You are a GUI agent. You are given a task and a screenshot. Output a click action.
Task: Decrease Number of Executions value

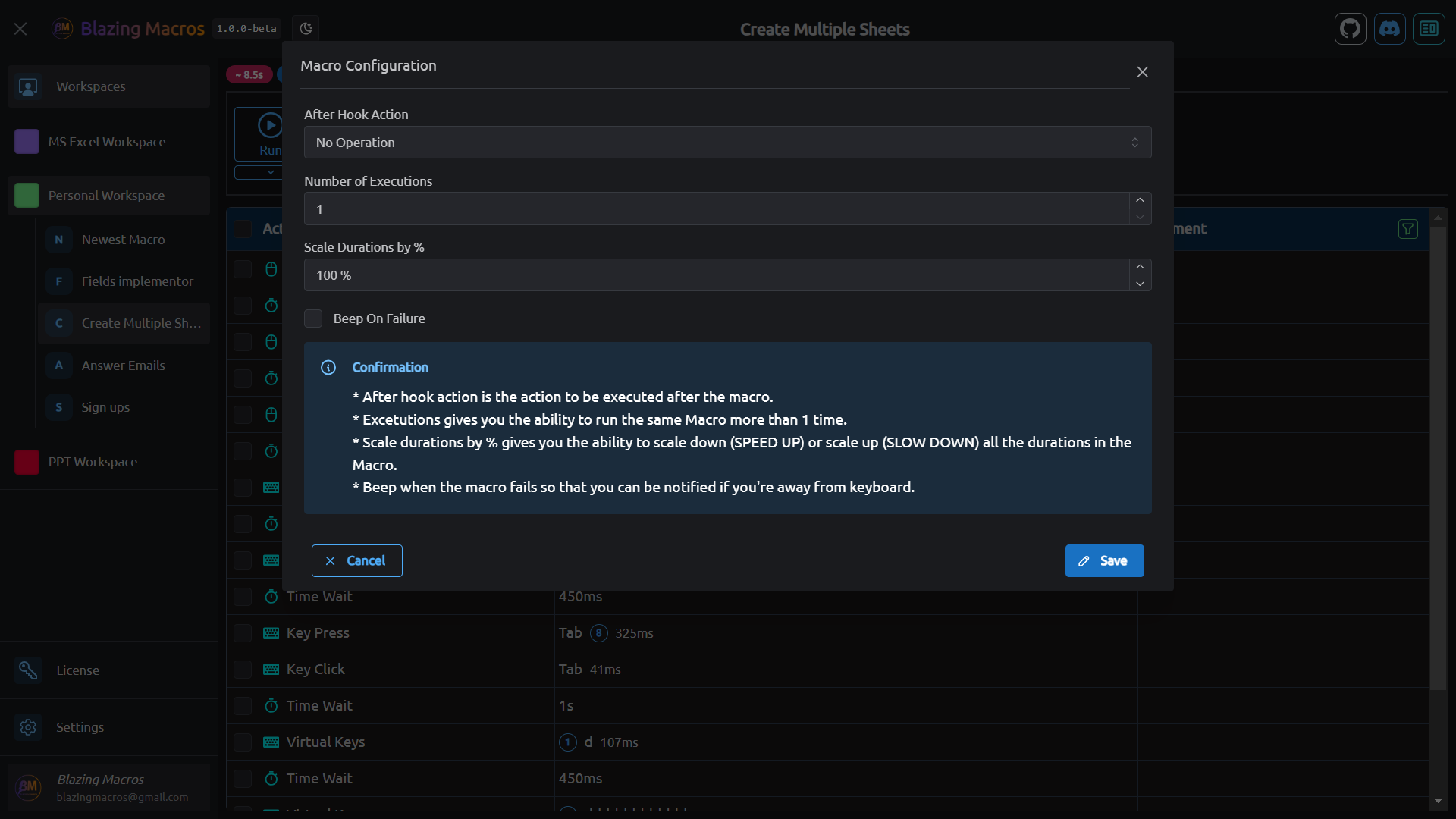pos(1140,217)
